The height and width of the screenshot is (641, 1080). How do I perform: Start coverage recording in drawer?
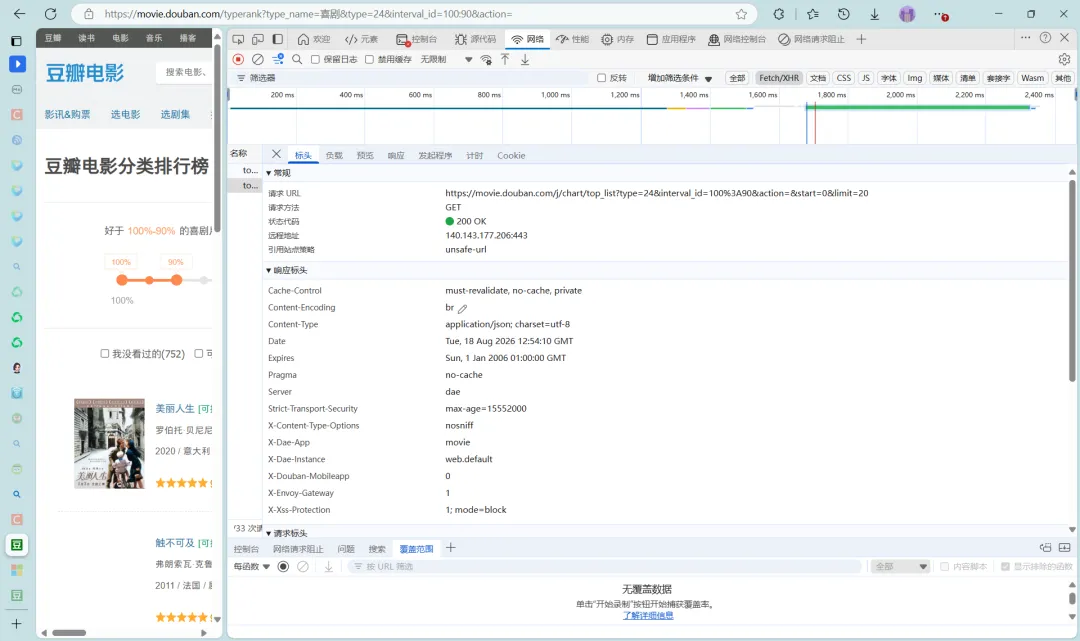point(283,567)
